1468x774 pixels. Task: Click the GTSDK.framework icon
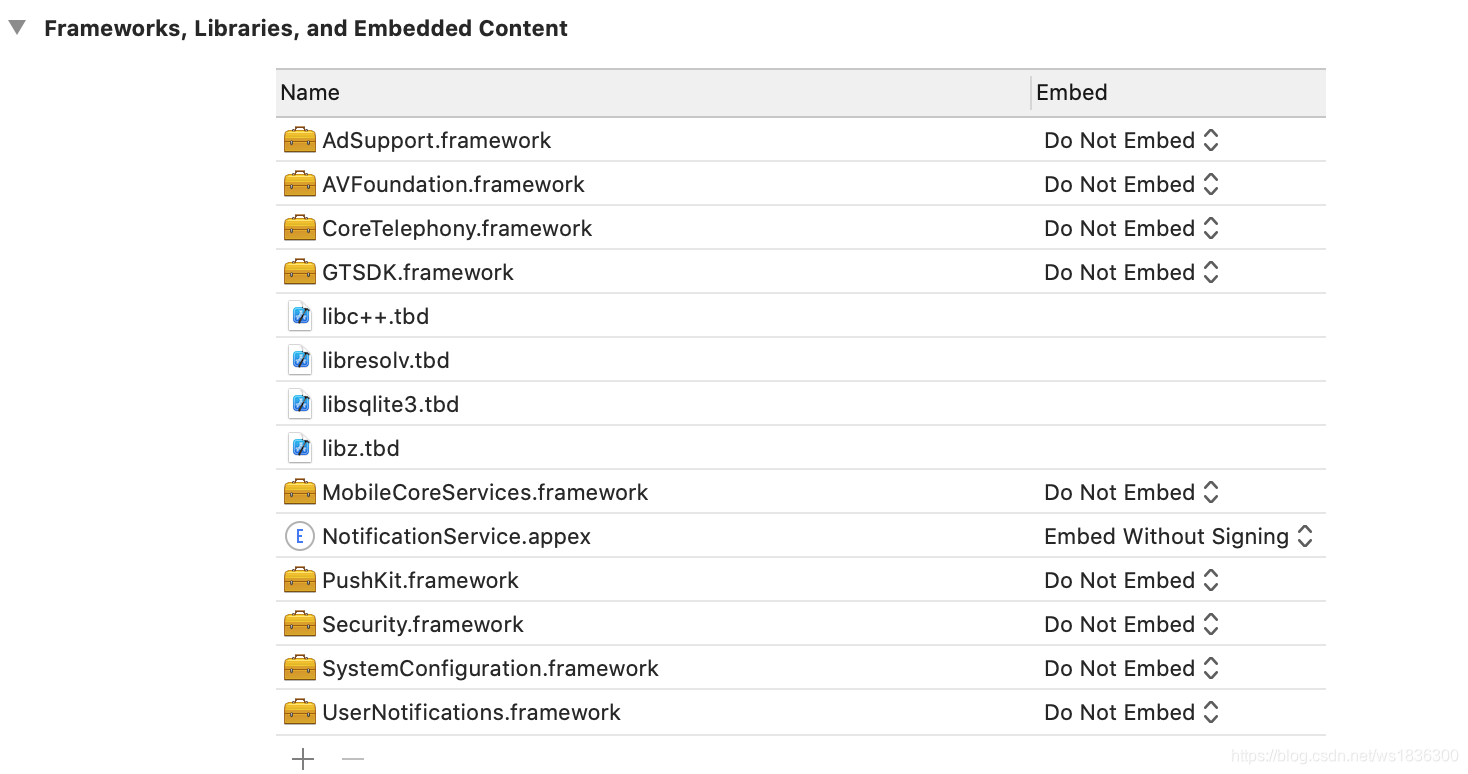(x=300, y=271)
